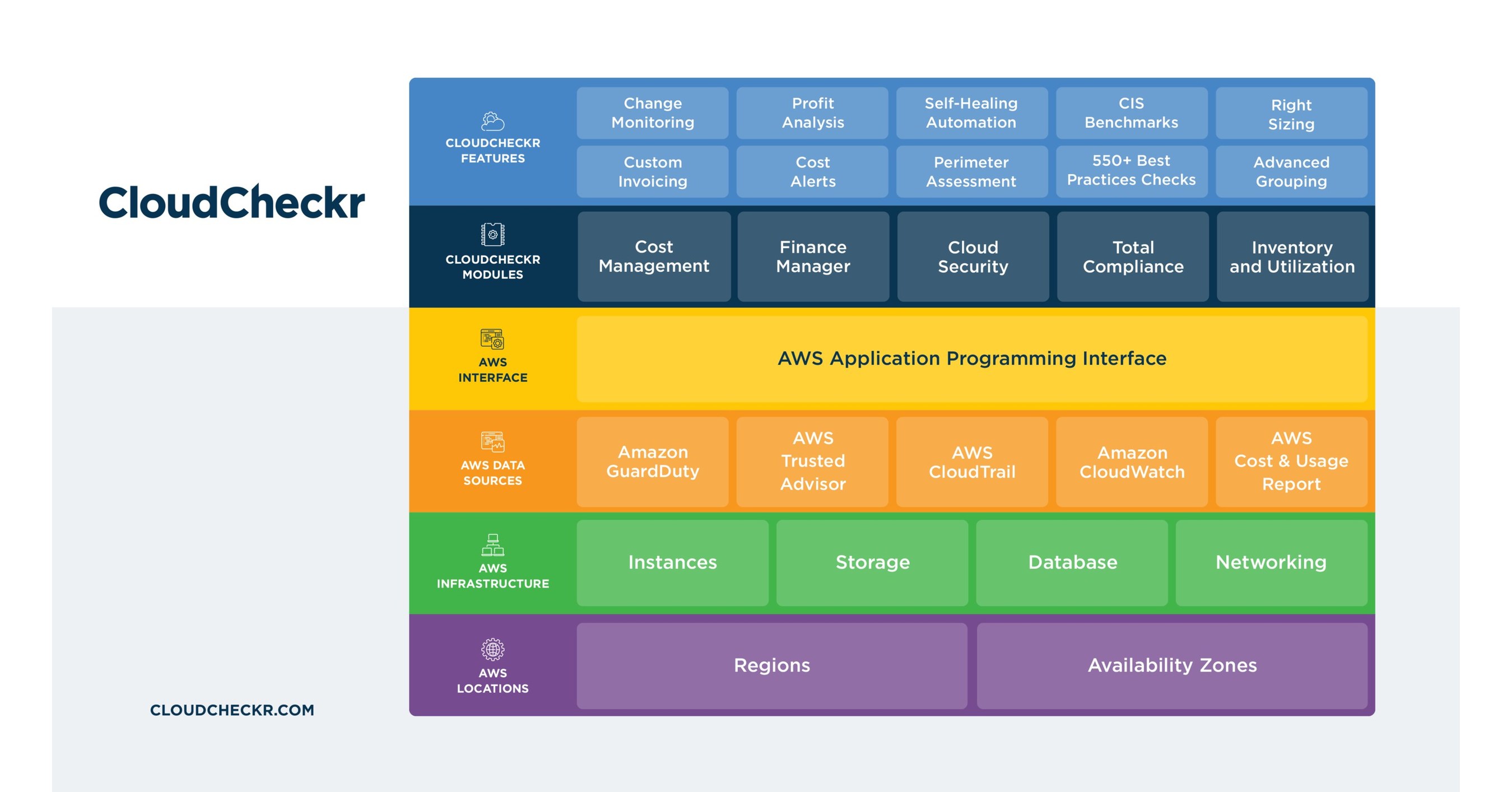Select the Amazon CloudWatch box
This screenshot has width=1512, height=792.
[x=1132, y=462]
